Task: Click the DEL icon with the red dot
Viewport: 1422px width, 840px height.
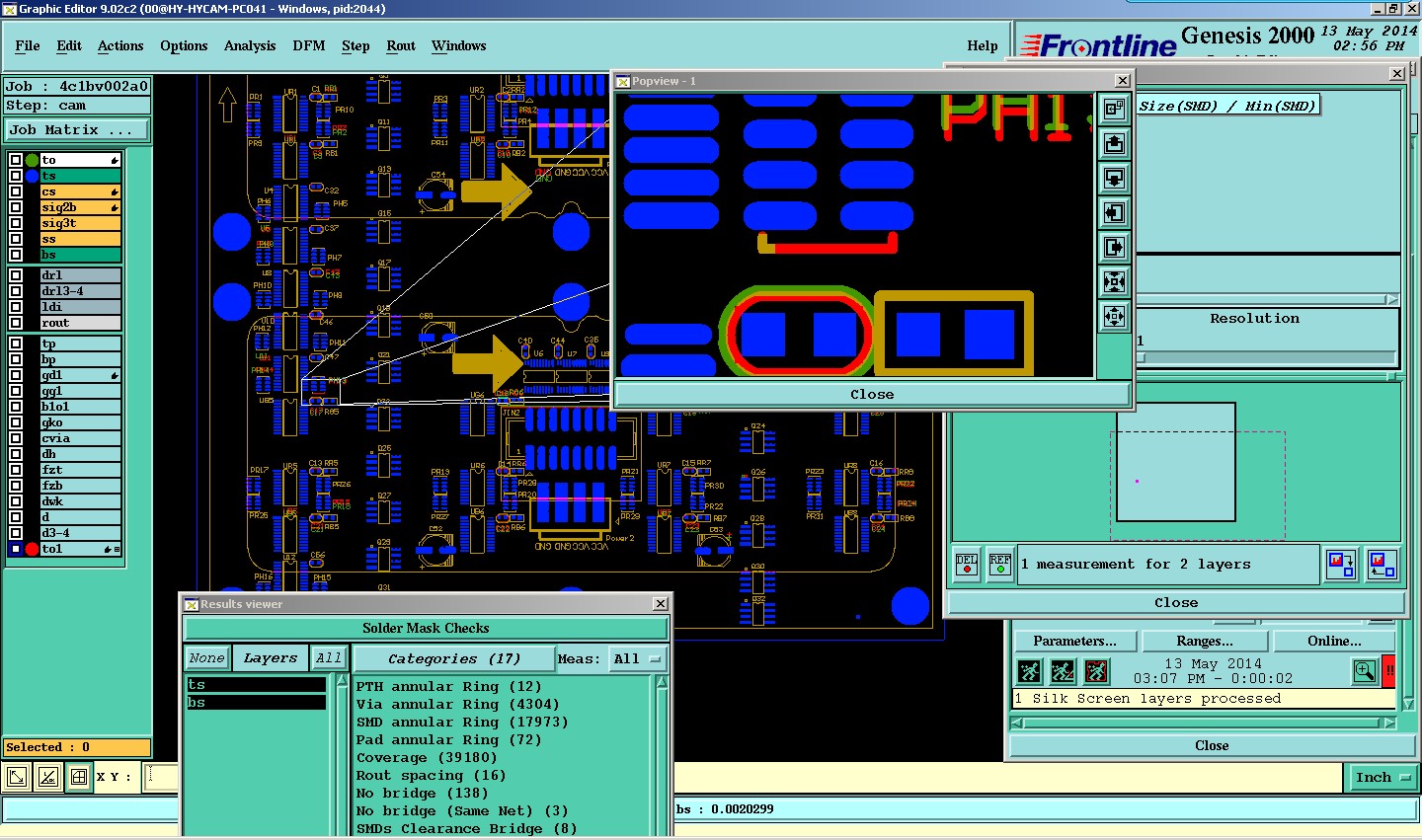Action: [967, 565]
